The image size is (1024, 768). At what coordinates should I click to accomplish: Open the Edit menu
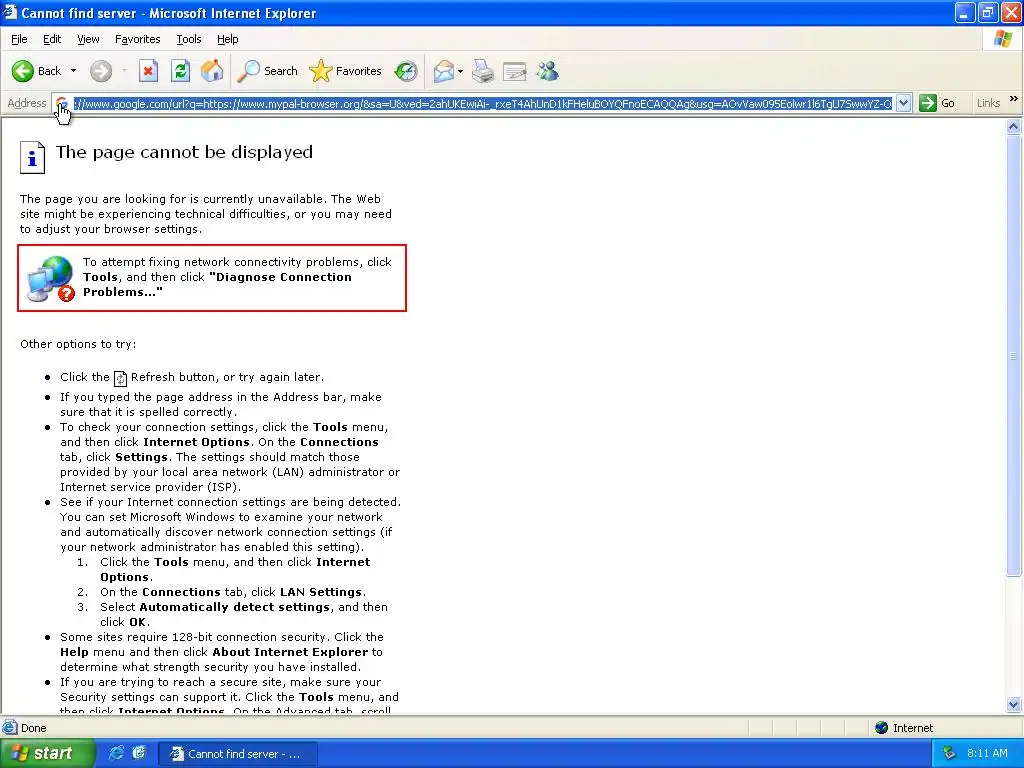tap(52, 39)
